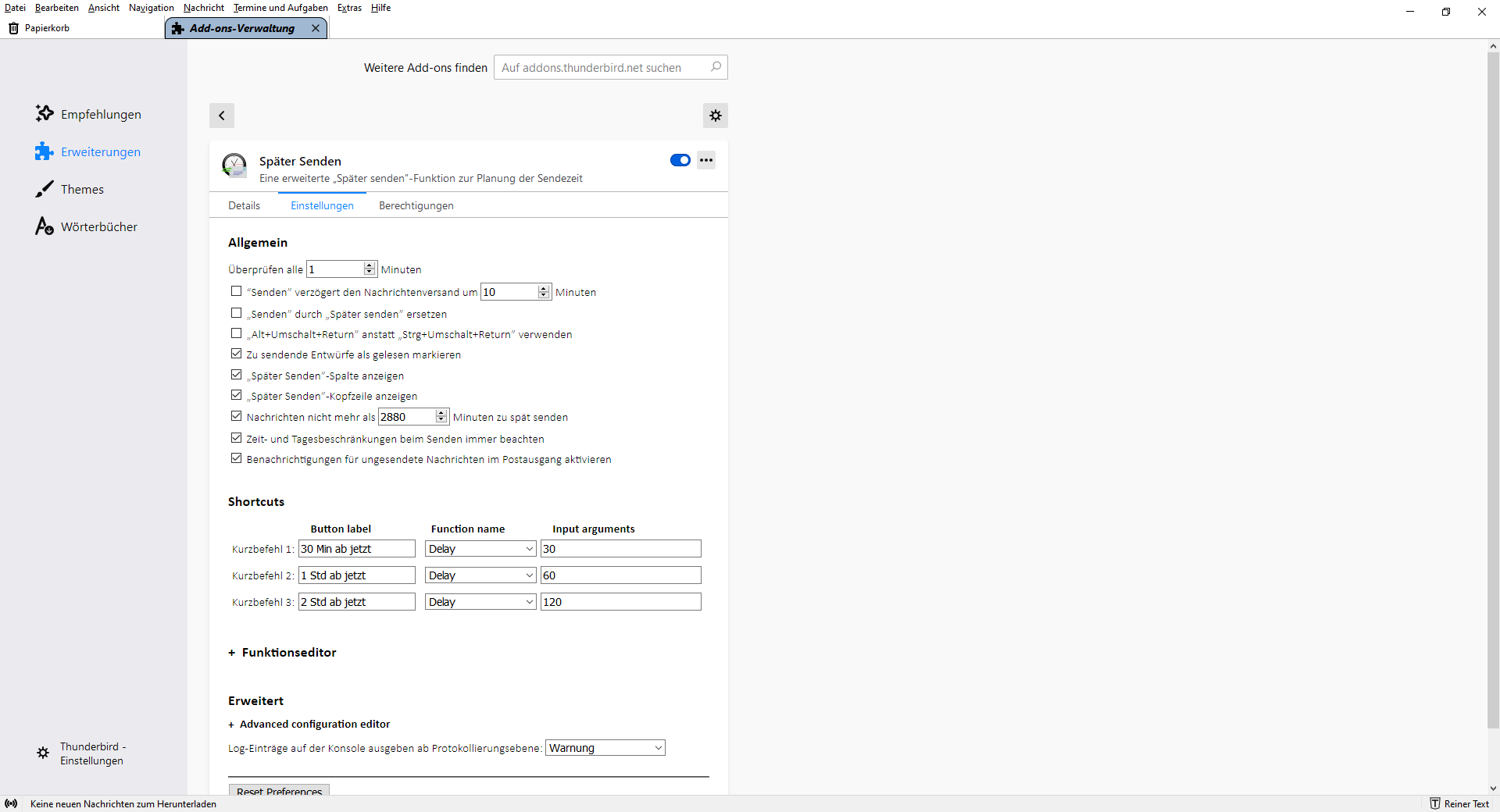Close the Add-ons-Verwaltung tab

pyautogui.click(x=316, y=28)
